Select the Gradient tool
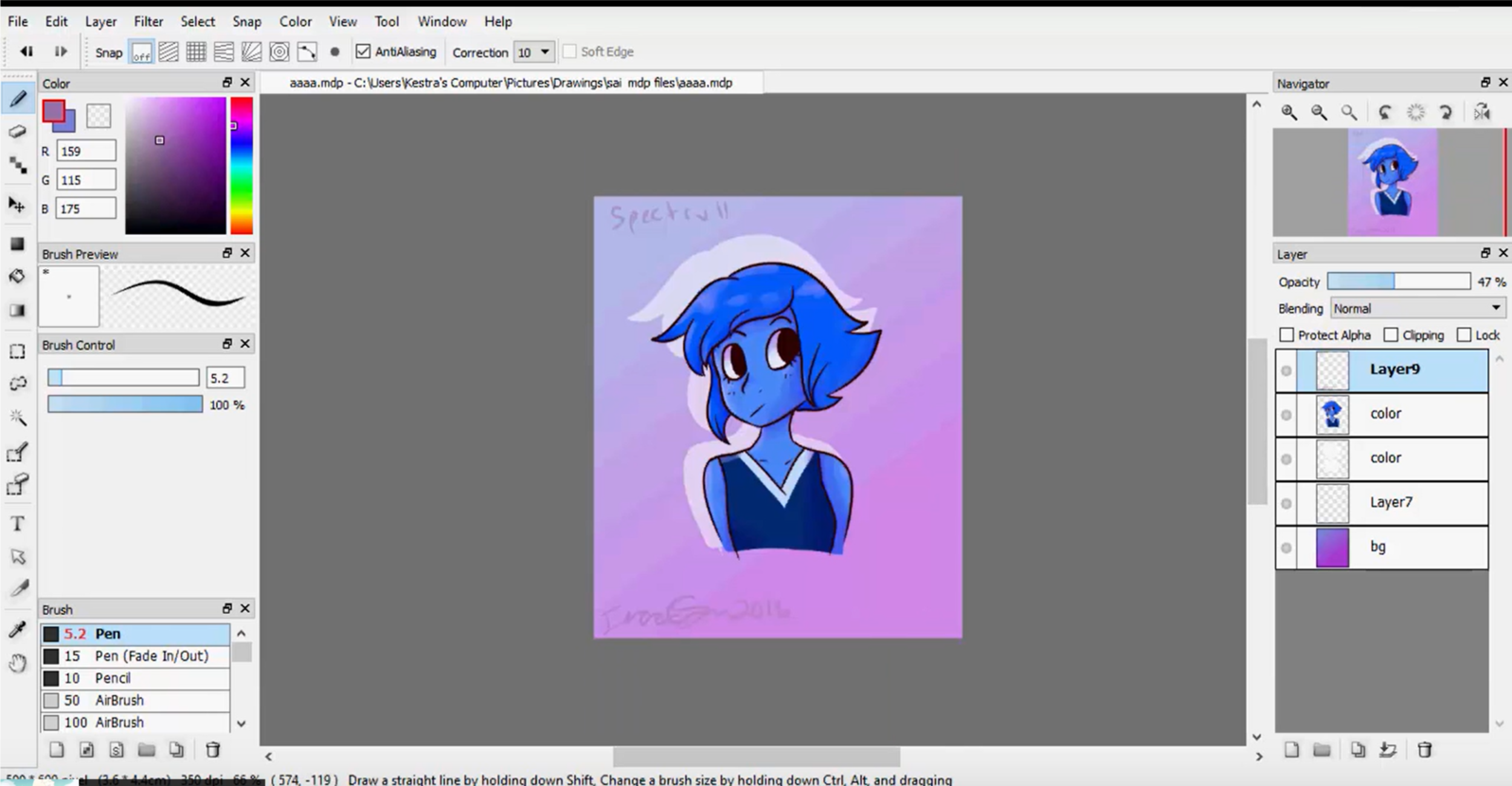This screenshot has width=1512, height=786. 18,310
